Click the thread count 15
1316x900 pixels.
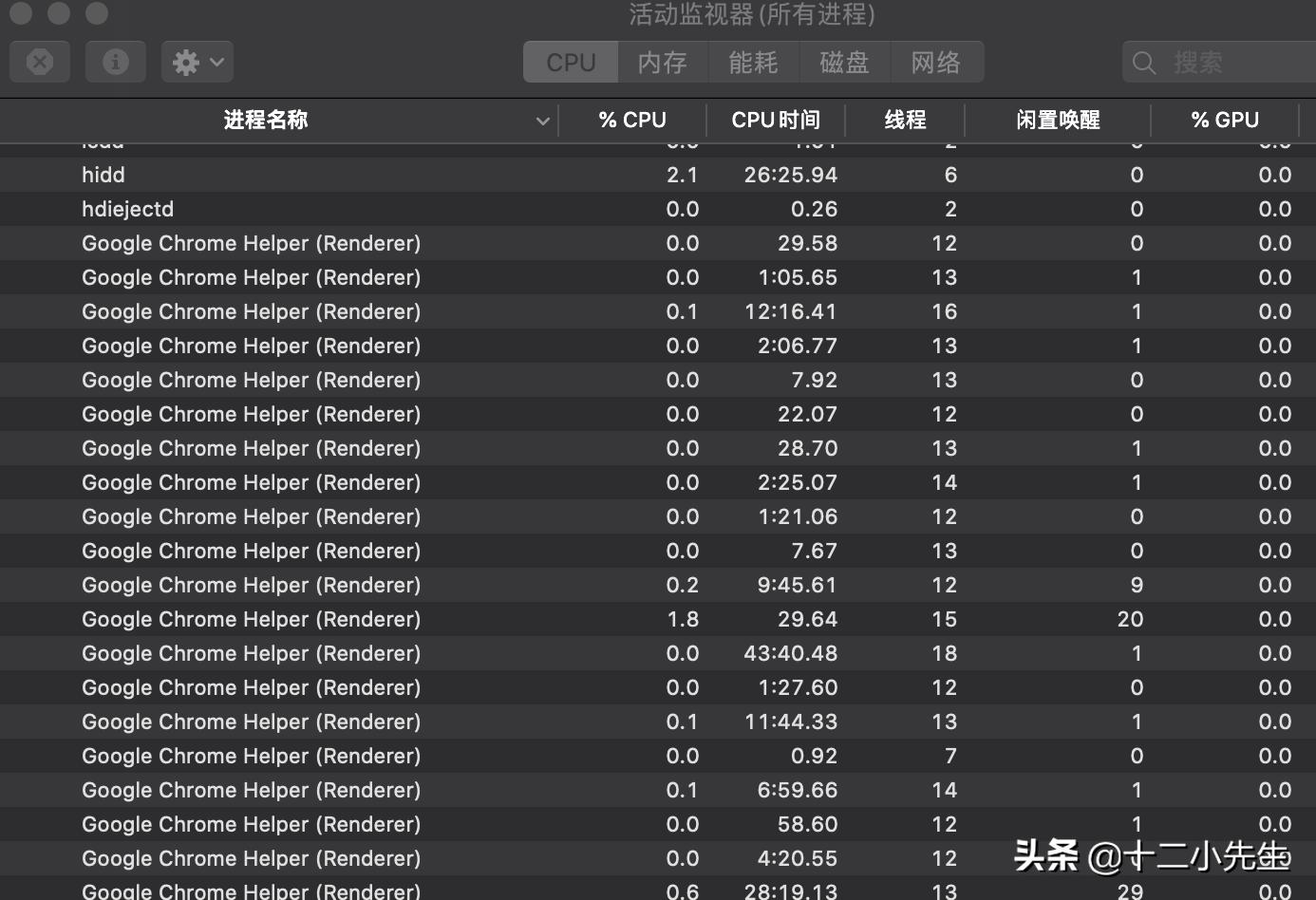(945, 619)
